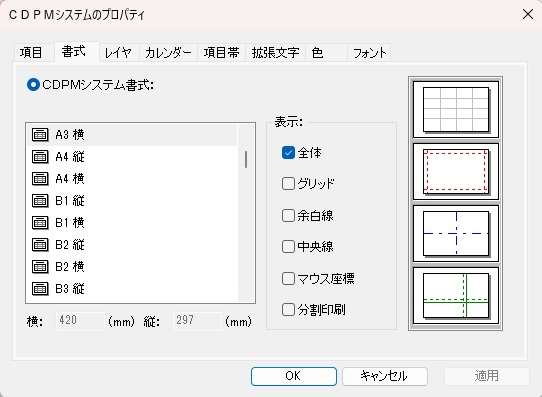
Task: Confirm with the OK button
Action: pos(294,376)
